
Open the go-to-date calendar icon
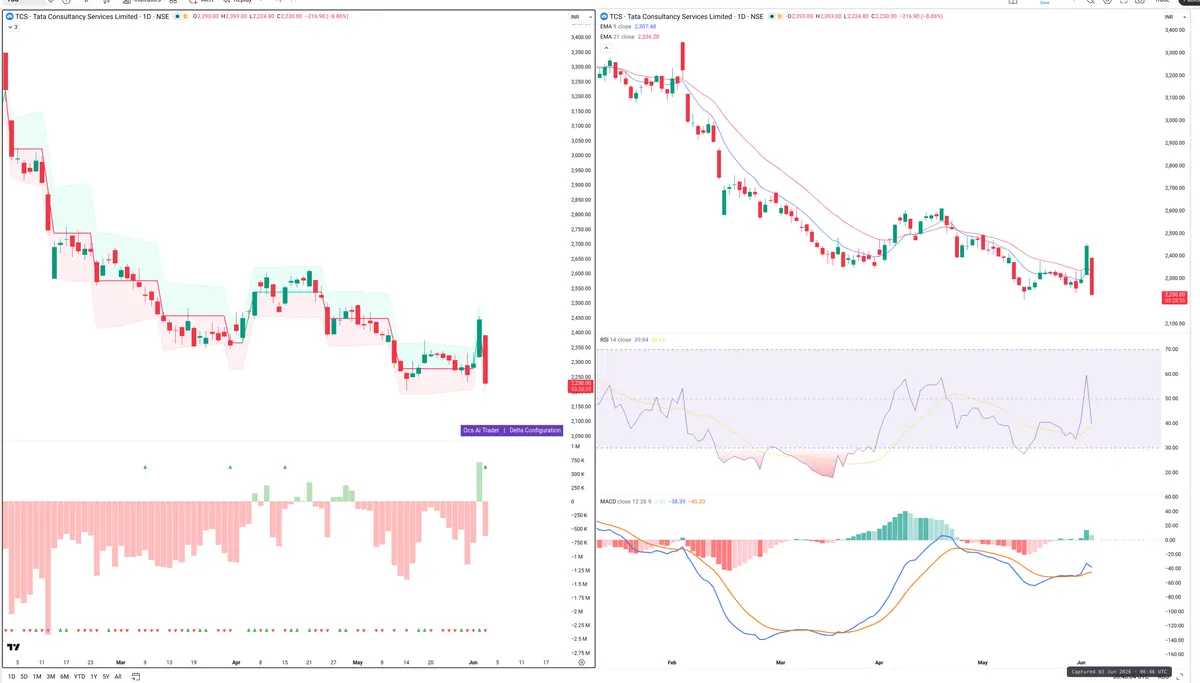coord(136,677)
